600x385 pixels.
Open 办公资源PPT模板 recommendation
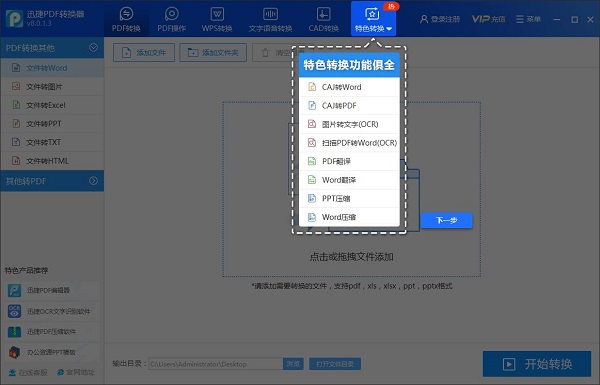(x=52, y=352)
